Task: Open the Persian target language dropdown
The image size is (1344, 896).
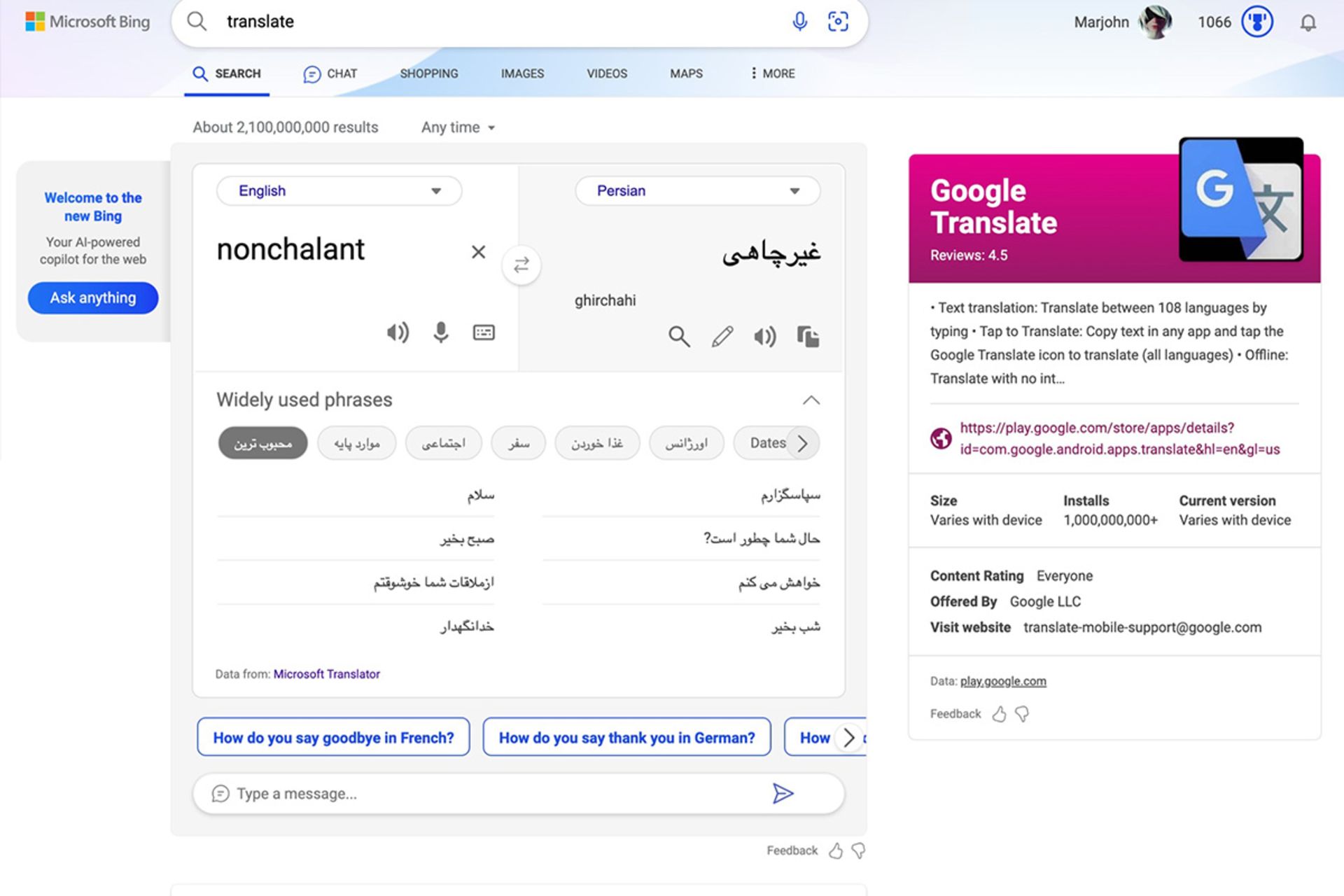Action: coord(697,191)
